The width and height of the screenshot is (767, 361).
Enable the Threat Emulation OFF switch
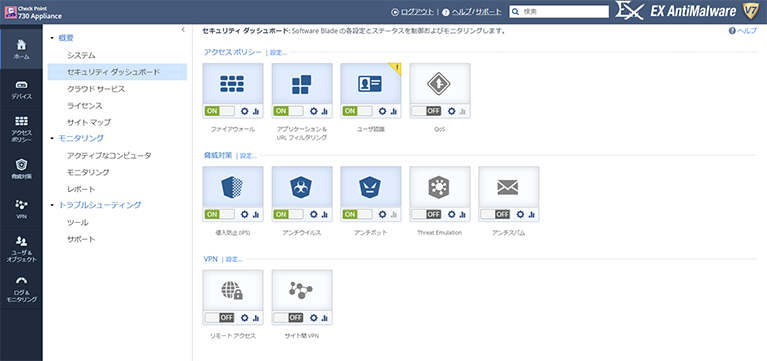(426, 214)
